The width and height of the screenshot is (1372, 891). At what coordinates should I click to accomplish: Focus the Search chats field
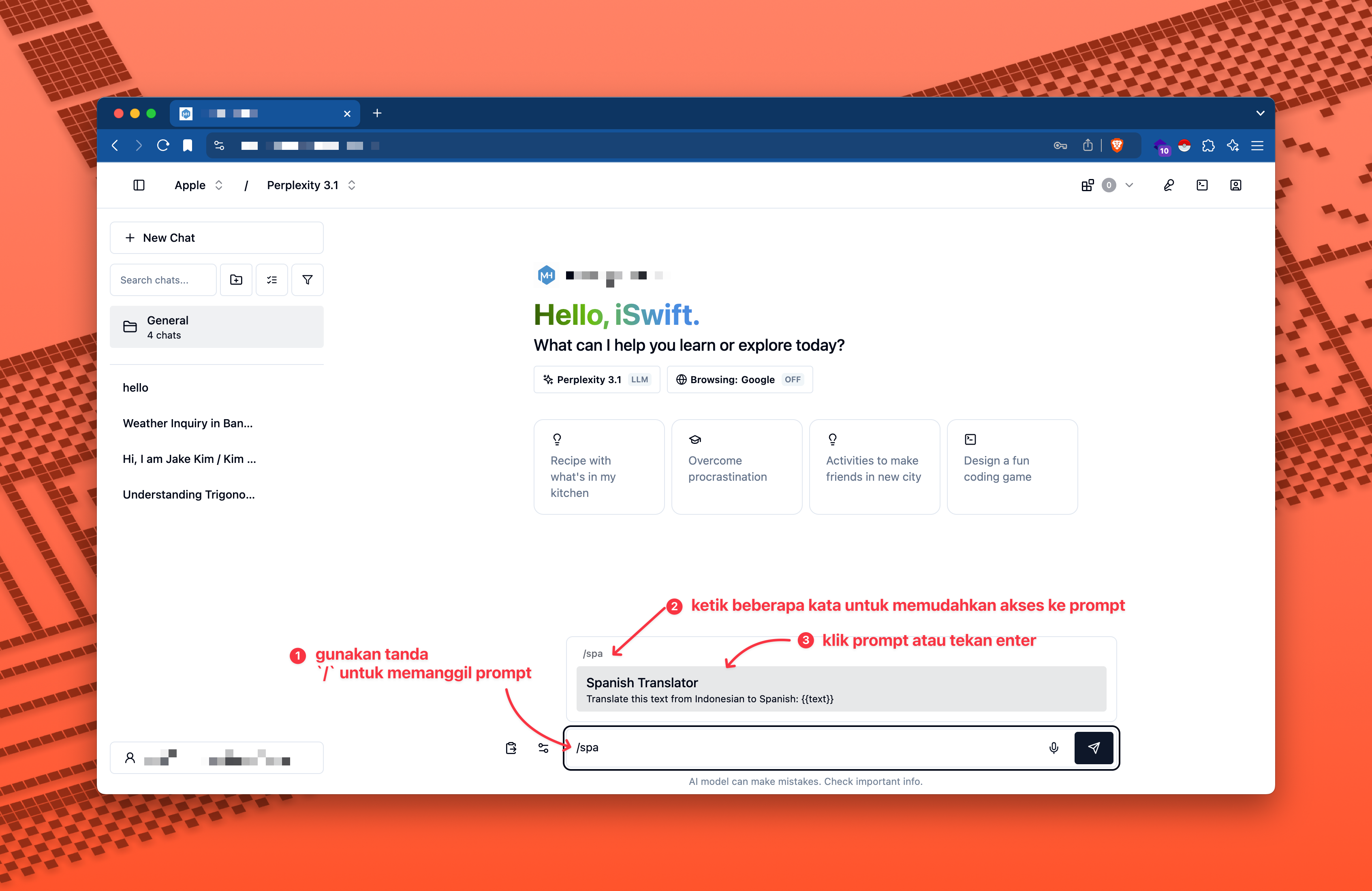coord(163,279)
